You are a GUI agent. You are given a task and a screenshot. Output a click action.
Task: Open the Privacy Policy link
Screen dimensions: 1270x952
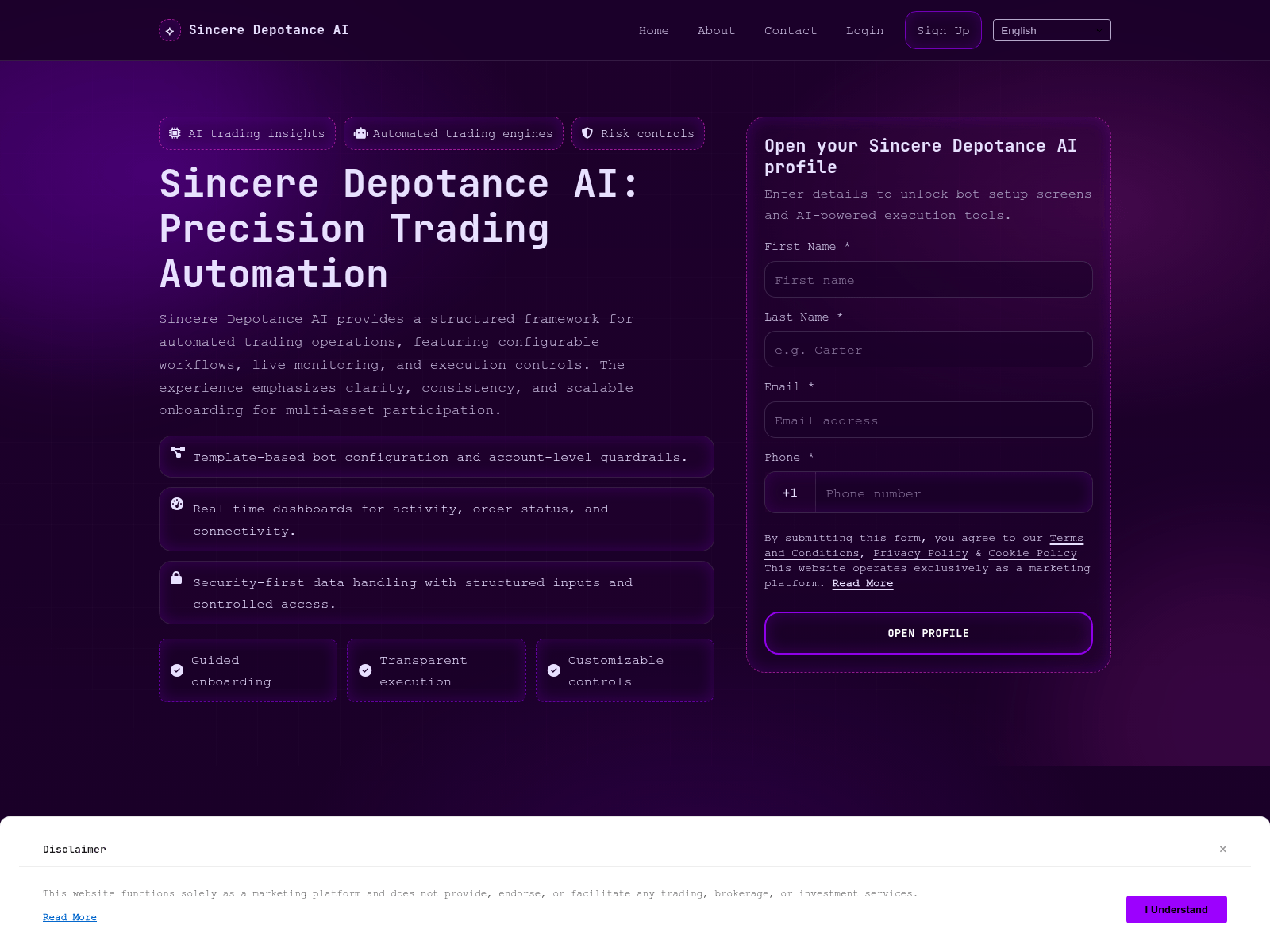pyautogui.click(x=921, y=553)
